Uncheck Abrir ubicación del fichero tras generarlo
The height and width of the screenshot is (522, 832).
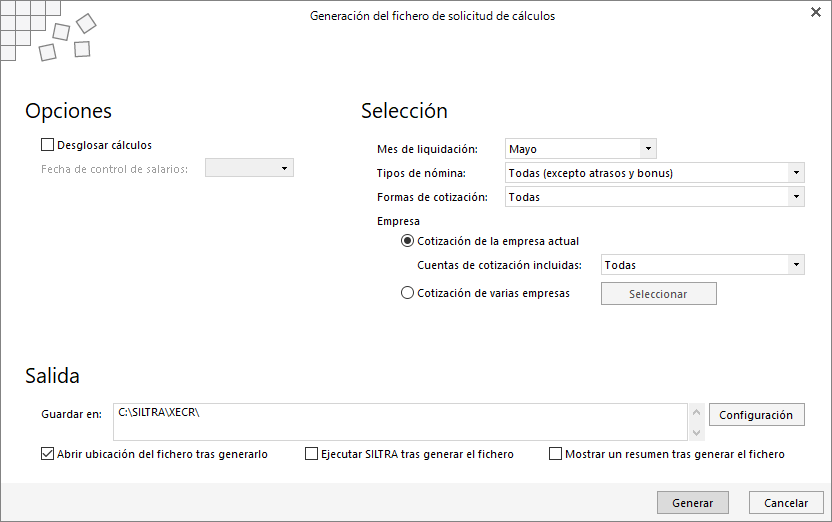pyautogui.click(x=47, y=454)
